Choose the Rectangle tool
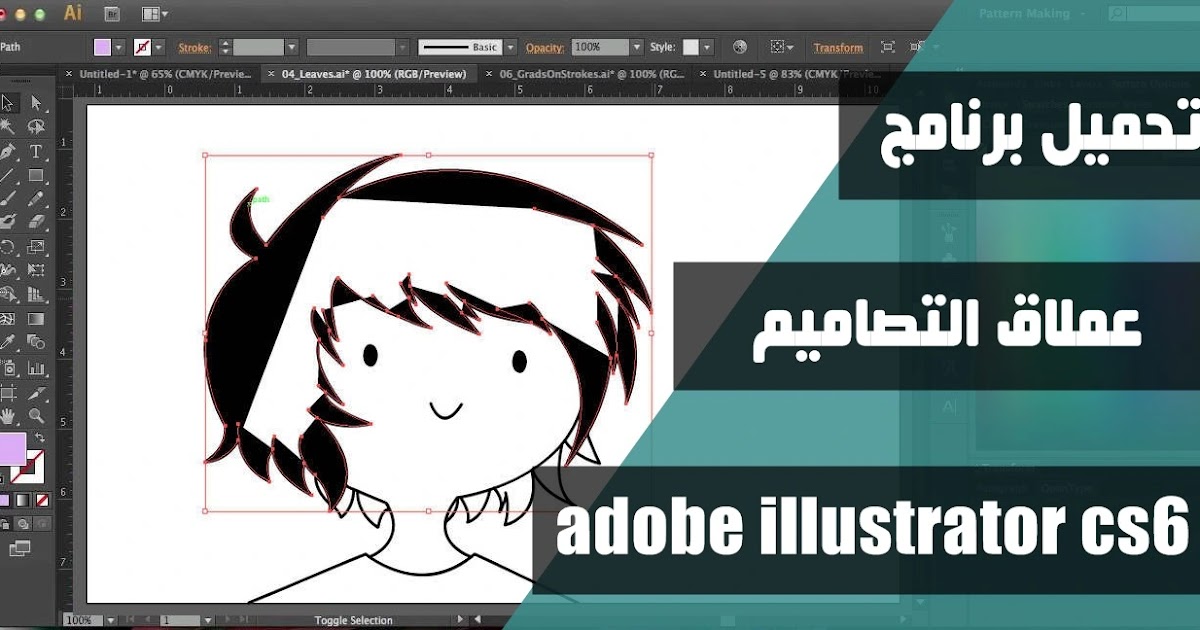This screenshot has width=1200, height=630. (x=36, y=175)
